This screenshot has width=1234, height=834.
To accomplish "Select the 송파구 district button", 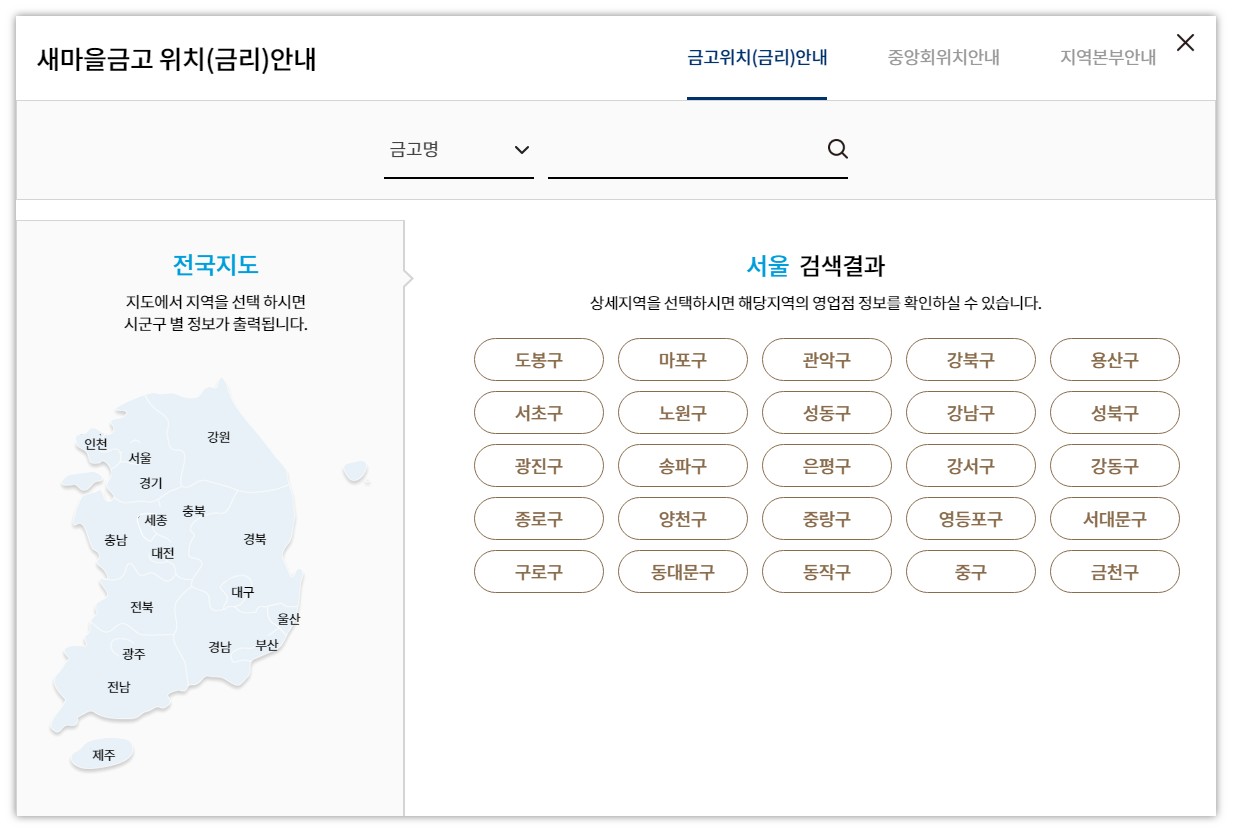I will tap(683, 466).
